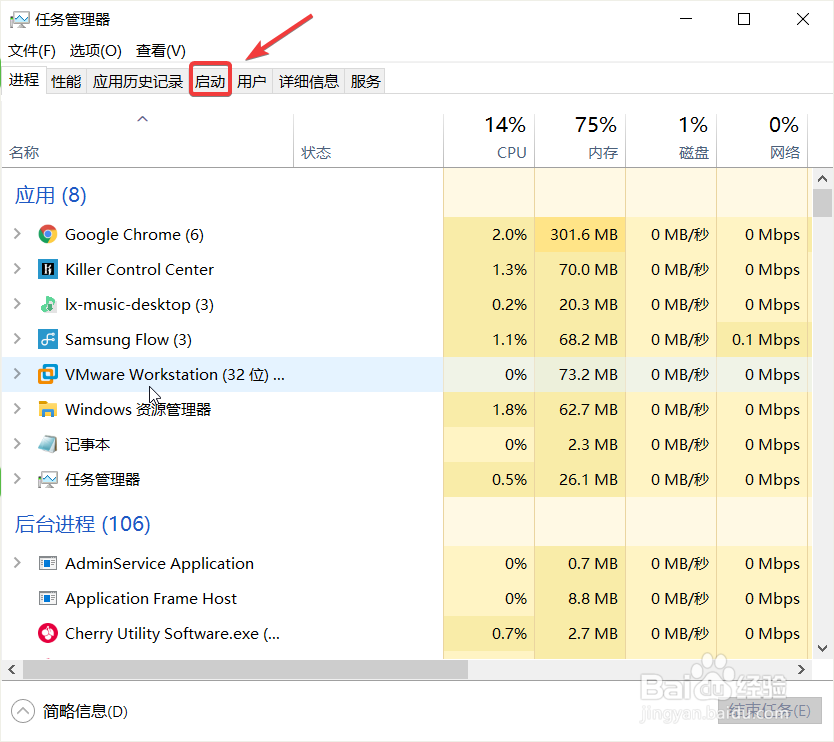The width and height of the screenshot is (834, 742).
Task: Select the 任务管理器 icon in list
Action: click(47, 479)
